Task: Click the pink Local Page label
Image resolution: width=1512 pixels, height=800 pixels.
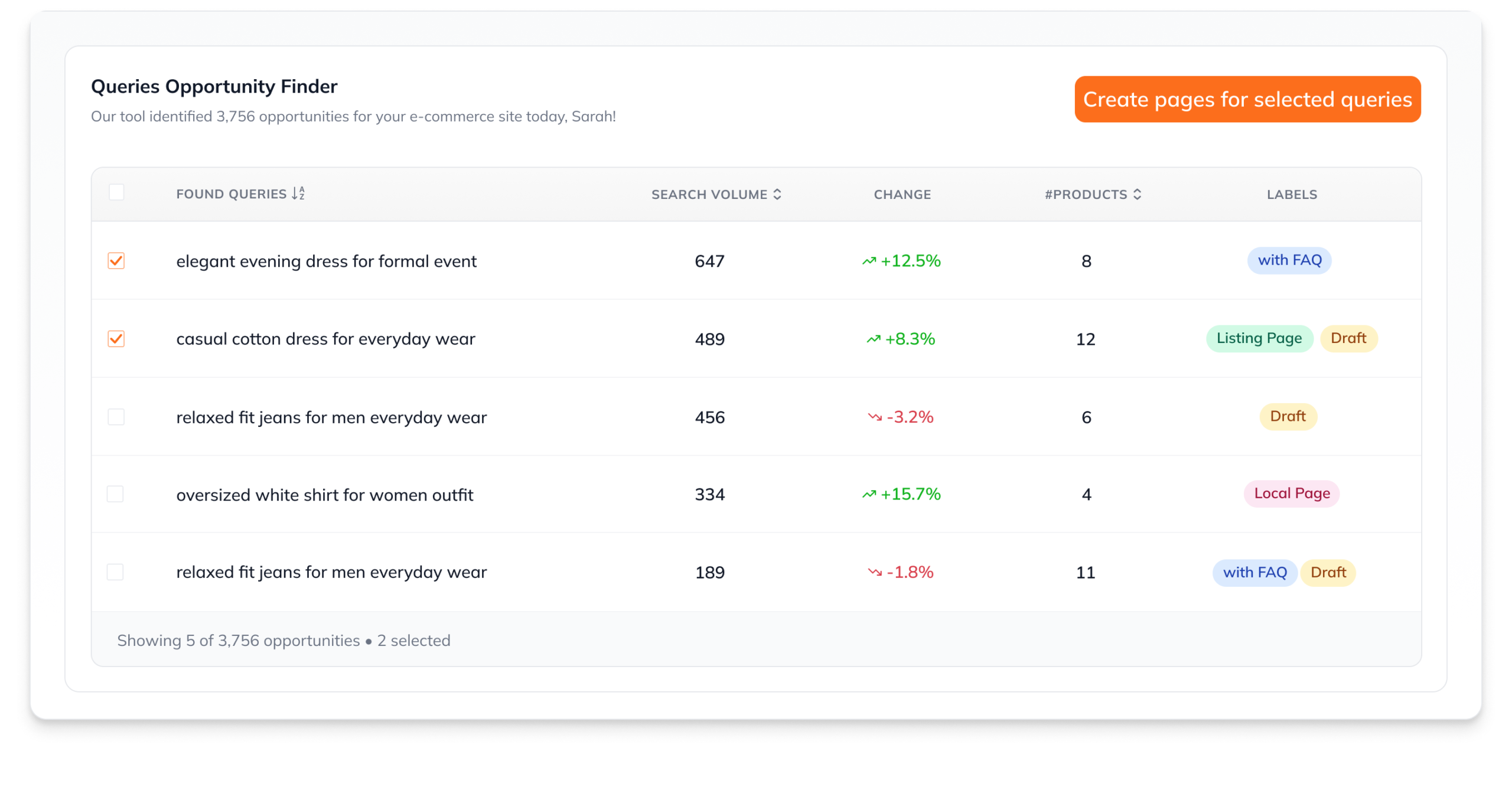Action: click(x=1292, y=494)
